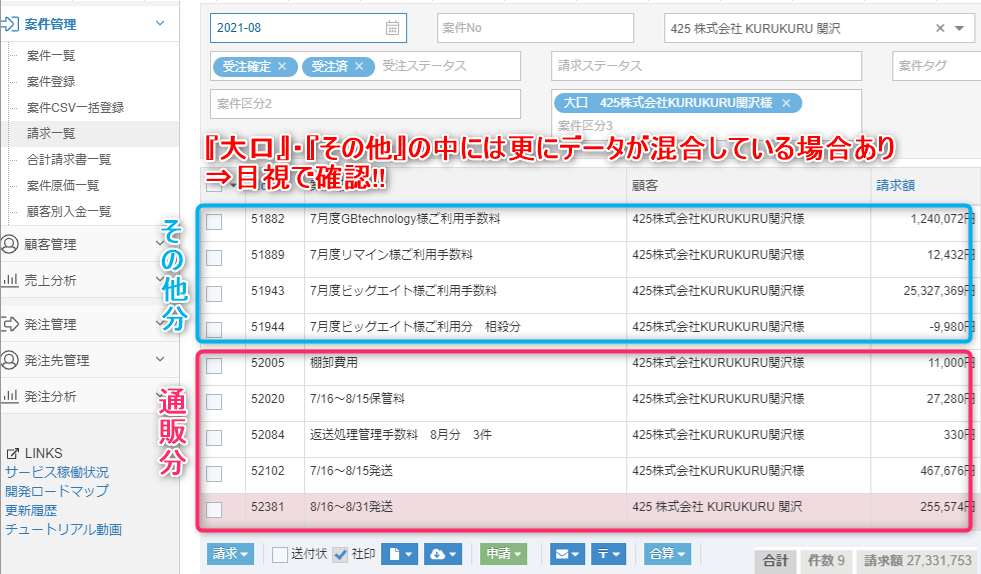Click the 発注分析 bar chart icon
The width and height of the screenshot is (981, 574).
point(10,396)
